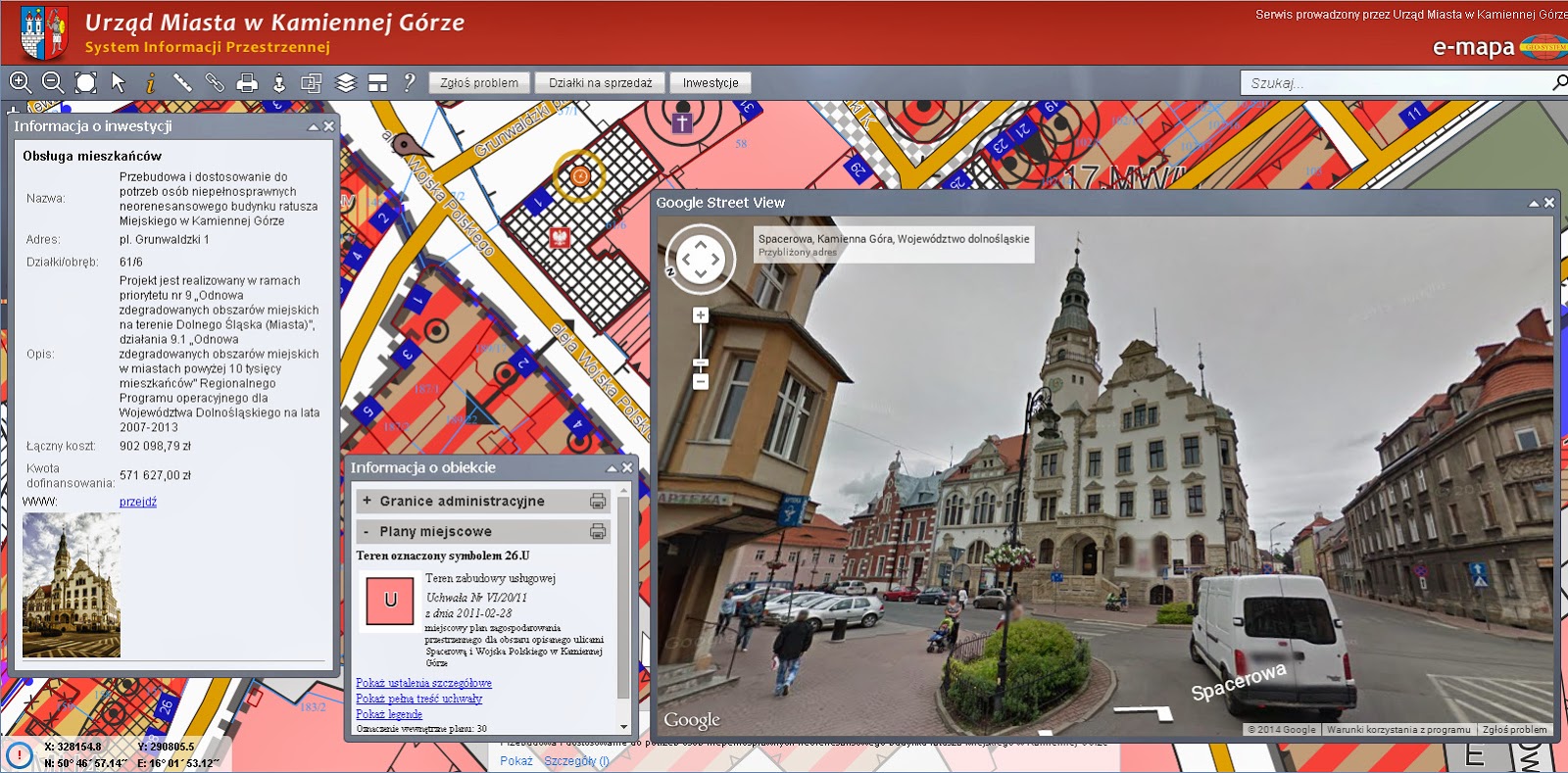The width and height of the screenshot is (1568, 773).
Task: Print the Plany miejscowe section
Action: [x=598, y=531]
